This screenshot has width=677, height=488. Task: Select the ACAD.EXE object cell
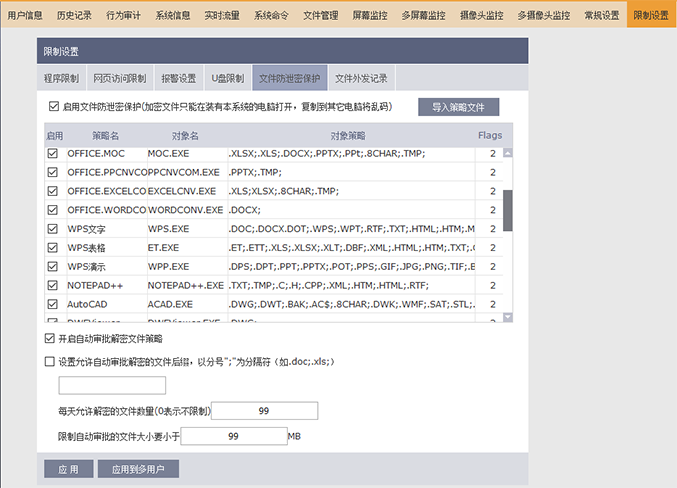coord(187,304)
